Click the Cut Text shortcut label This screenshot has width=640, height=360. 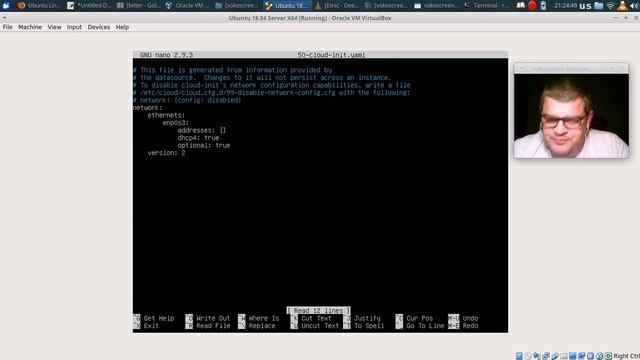coord(316,318)
